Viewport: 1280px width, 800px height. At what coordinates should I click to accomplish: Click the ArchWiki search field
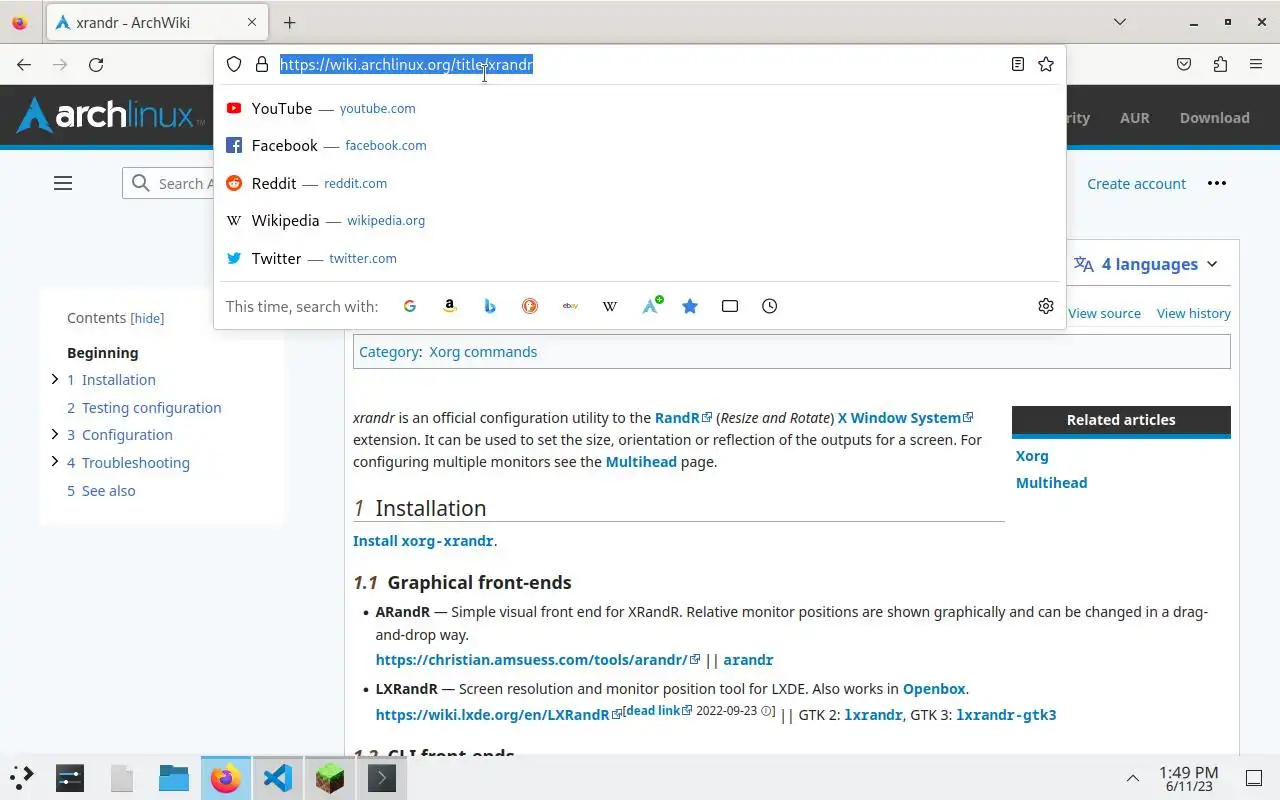coord(170,183)
